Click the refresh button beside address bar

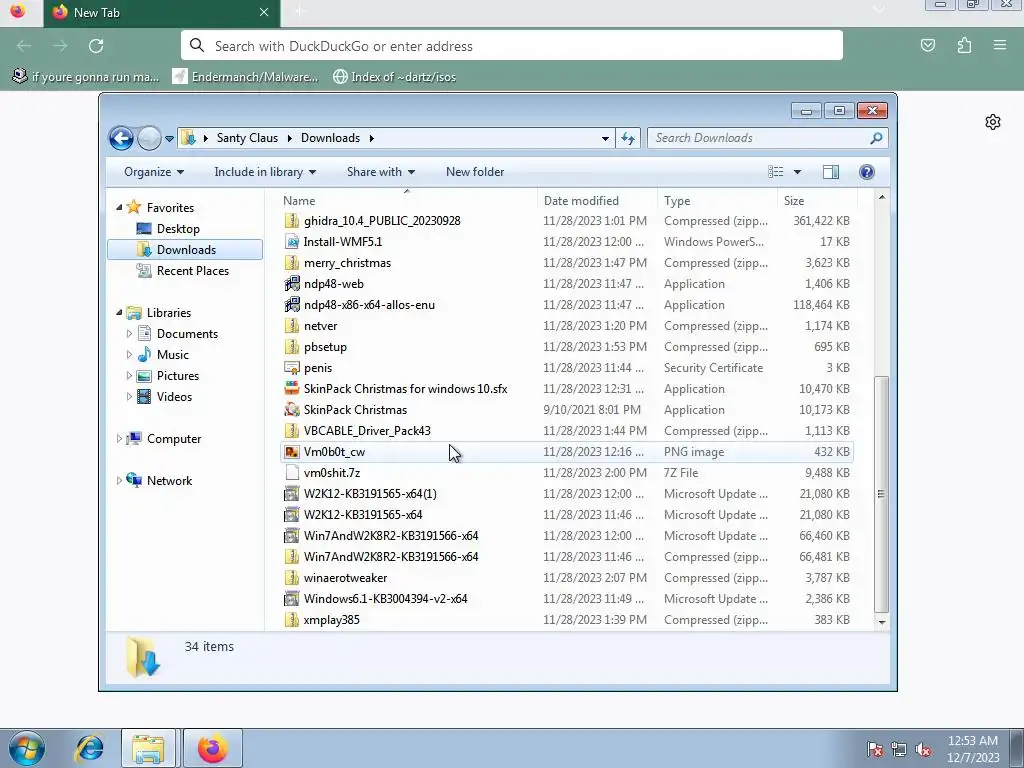pos(628,138)
